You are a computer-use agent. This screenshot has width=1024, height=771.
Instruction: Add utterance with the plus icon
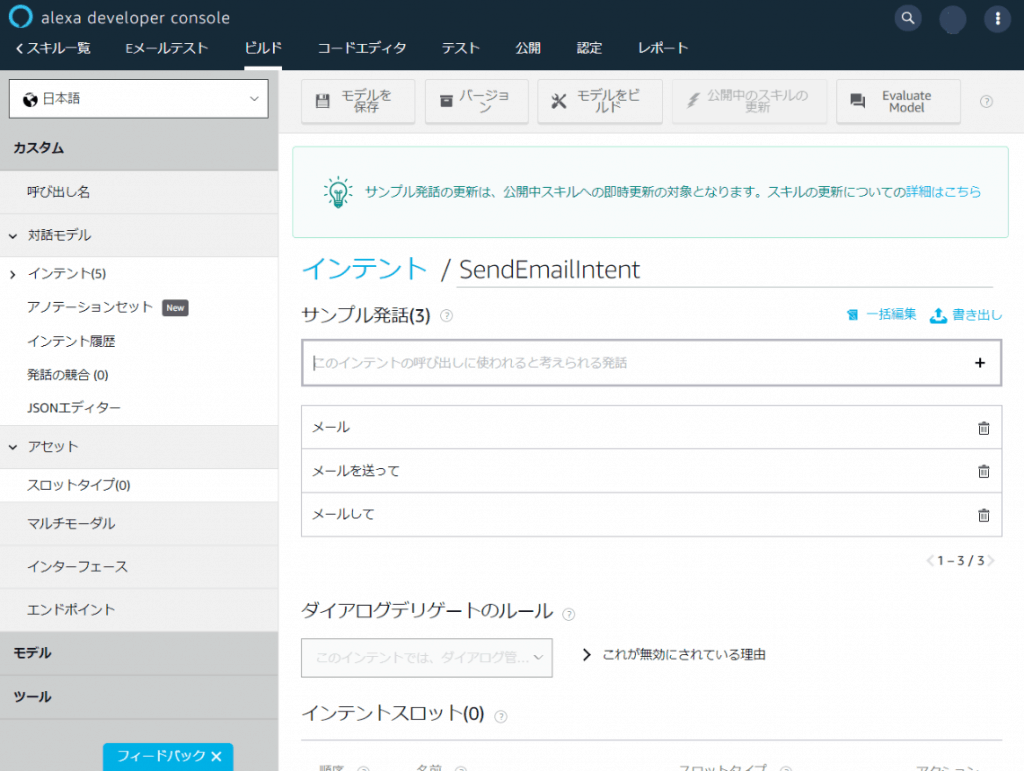(980, 363)
